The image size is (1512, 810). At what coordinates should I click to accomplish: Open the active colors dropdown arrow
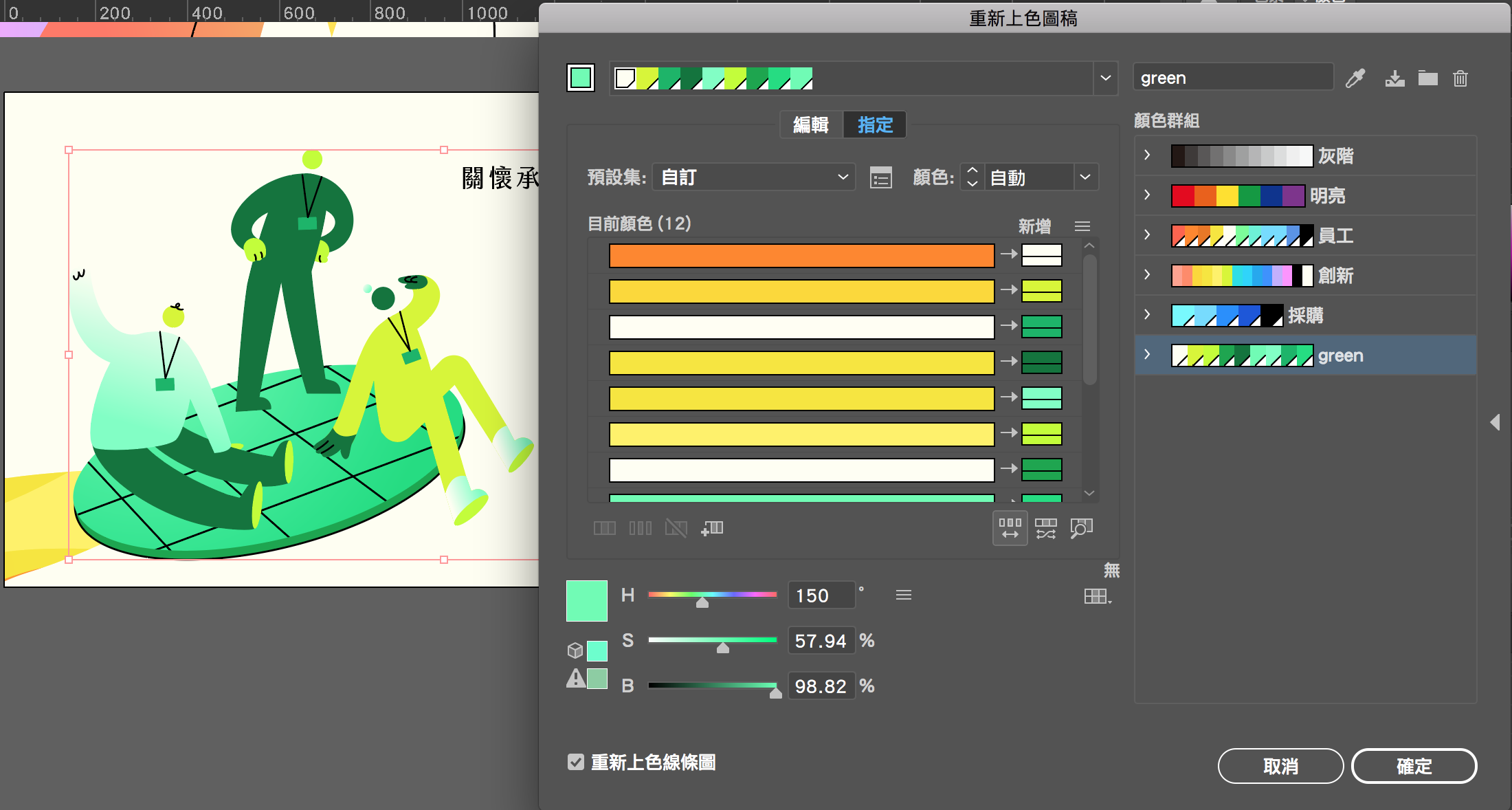click(x=1105, y=78)
